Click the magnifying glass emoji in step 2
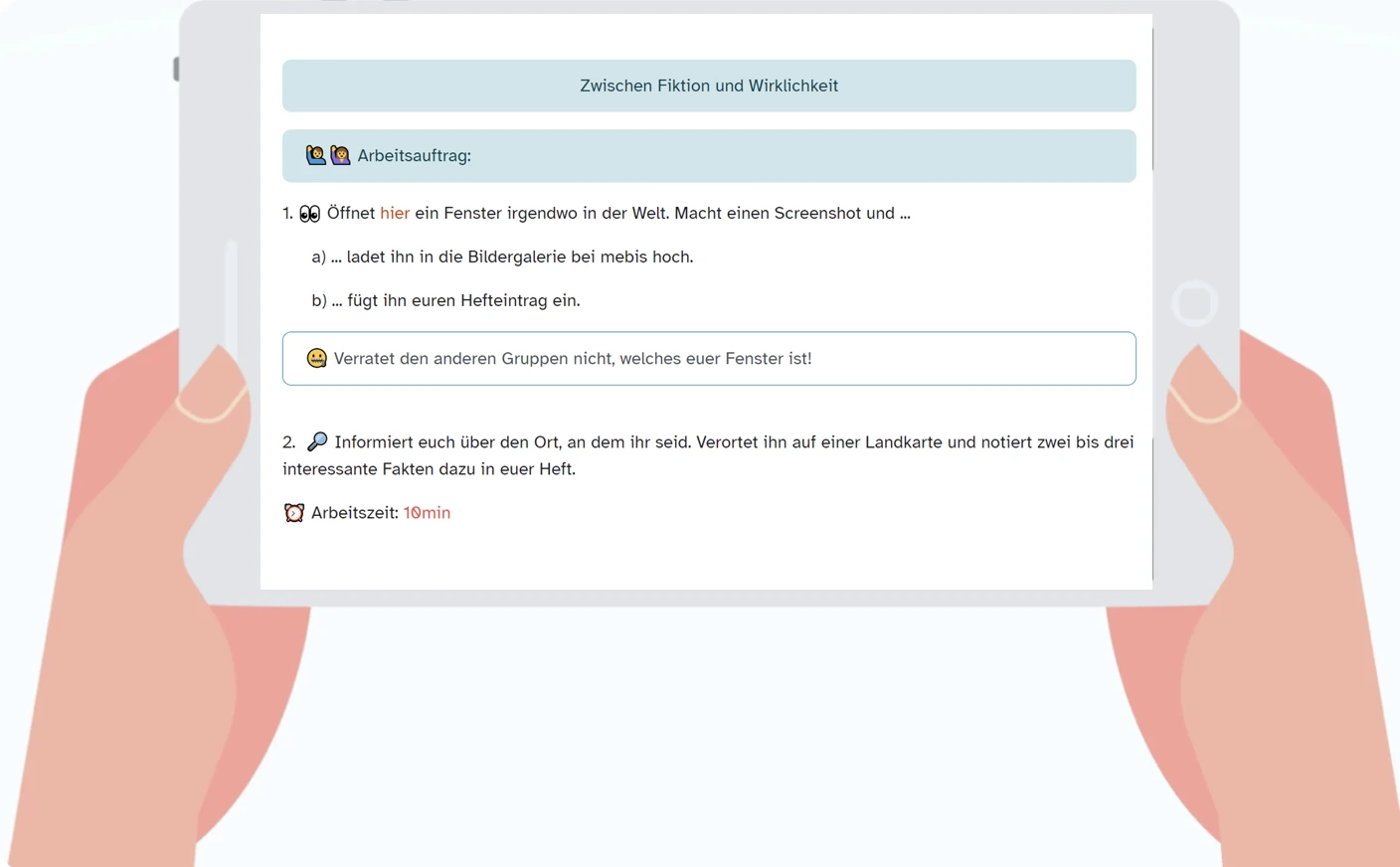The height and width of the screenshot is (867, 1400). (317, 441)
